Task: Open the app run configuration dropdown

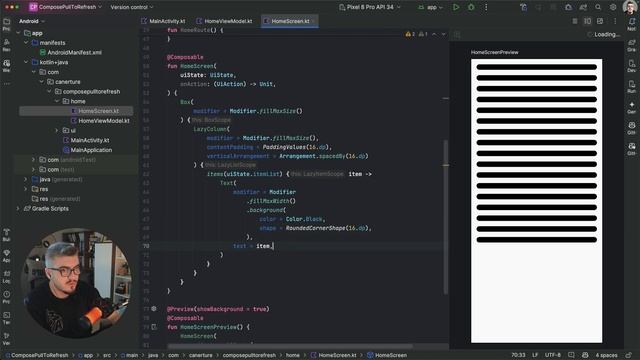Action: click(x=431, y=7)
